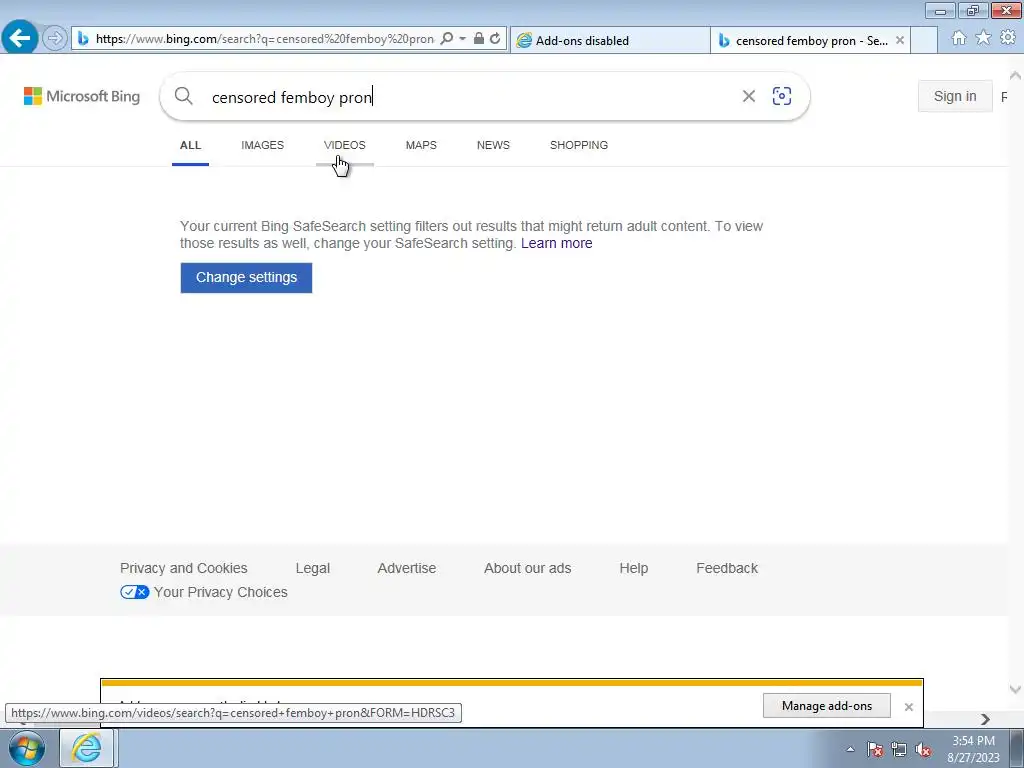Screen dimensions: 1024x768
Task: Refresh the page with the reload icon
Action: [495, 39]
